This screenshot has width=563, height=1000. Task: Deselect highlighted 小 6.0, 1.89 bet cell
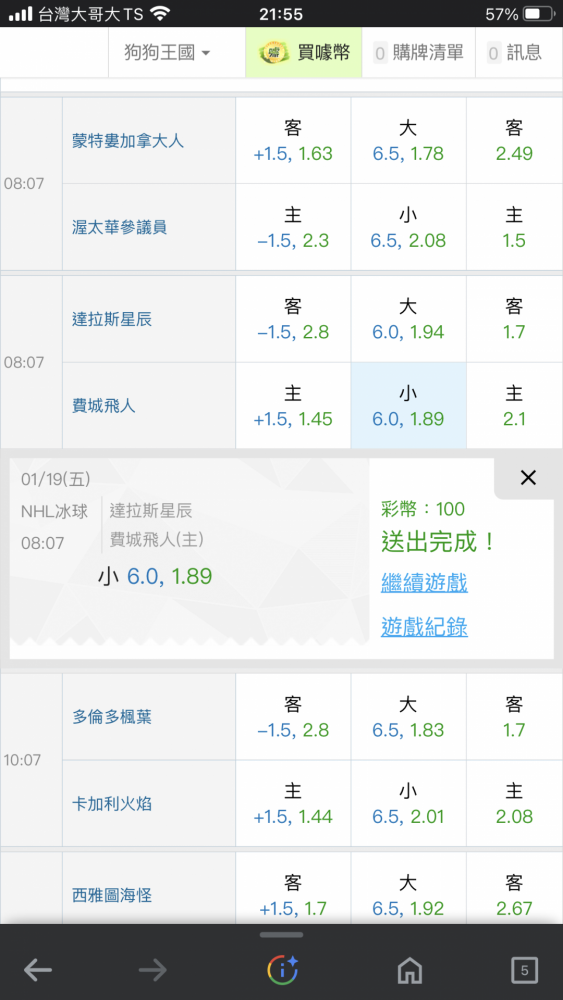(408, 406)
